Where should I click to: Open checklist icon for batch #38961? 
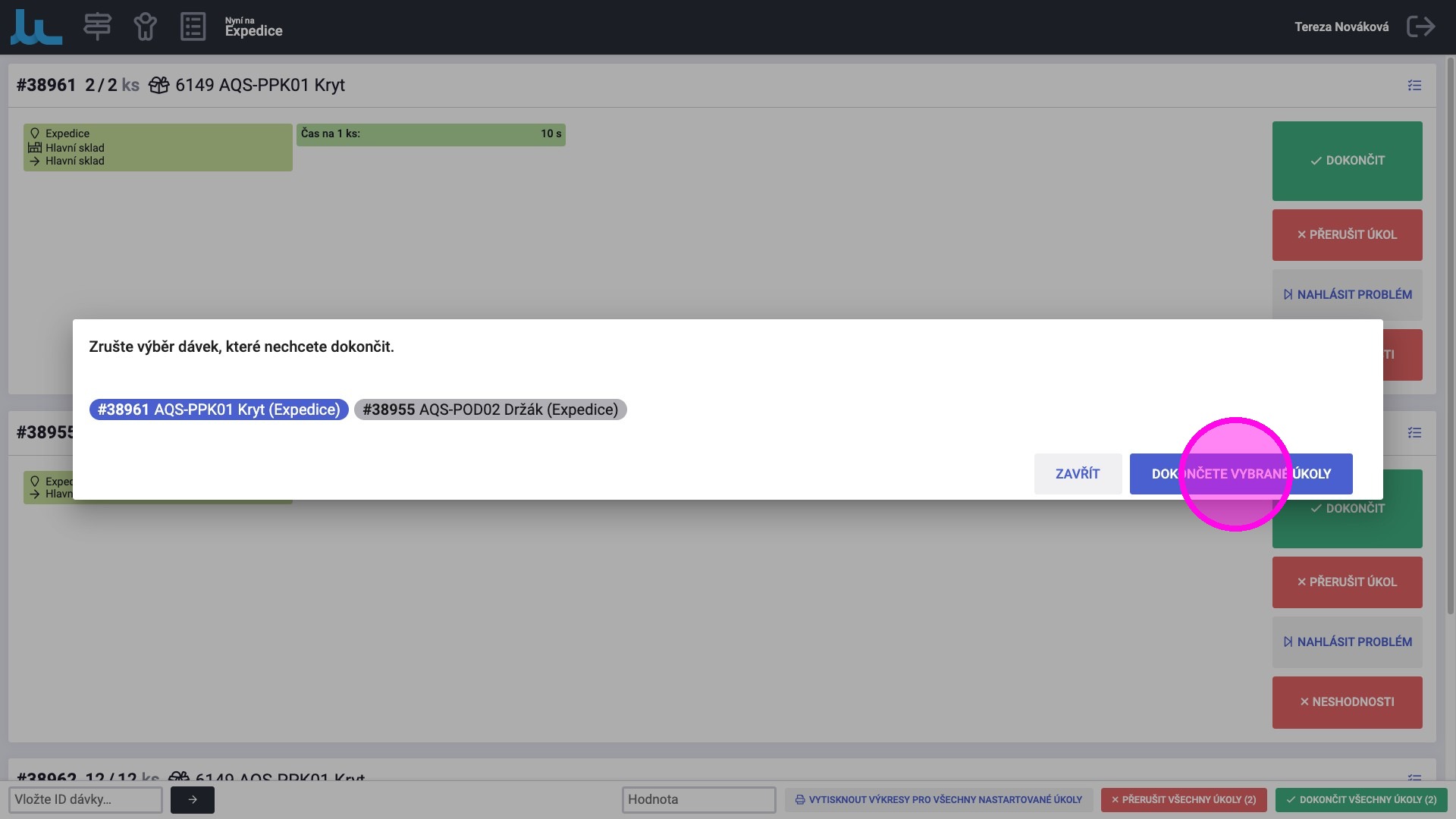1414,86
